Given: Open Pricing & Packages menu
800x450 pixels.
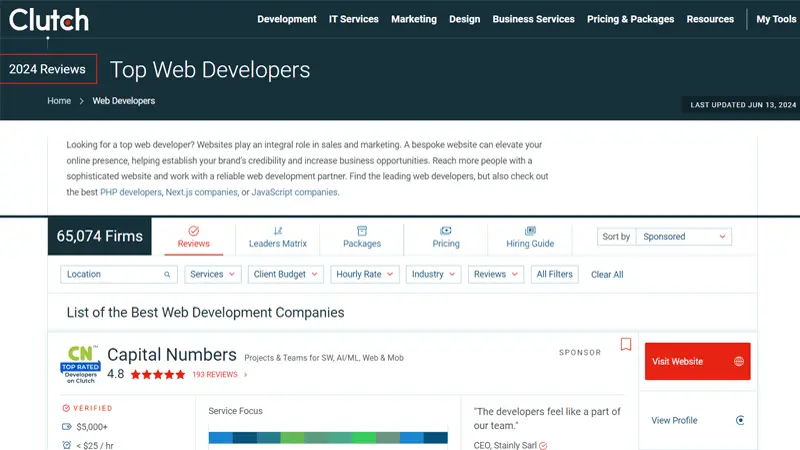Looking at the screenshot, I should tap(630, 19).
